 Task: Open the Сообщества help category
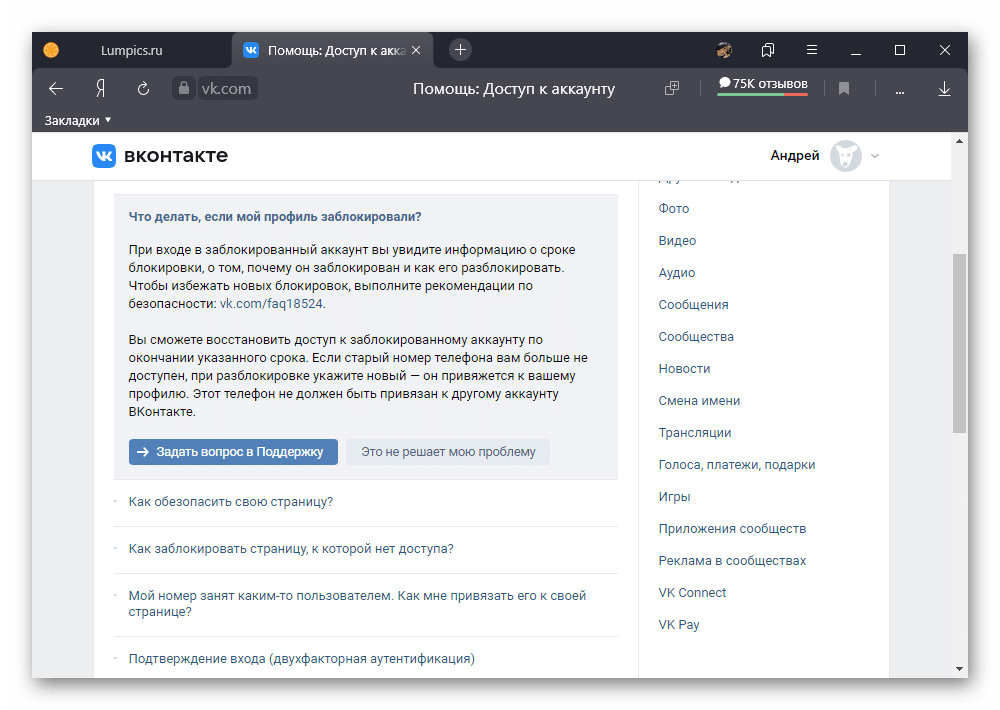pyautogui.click(x=696, y=337)
